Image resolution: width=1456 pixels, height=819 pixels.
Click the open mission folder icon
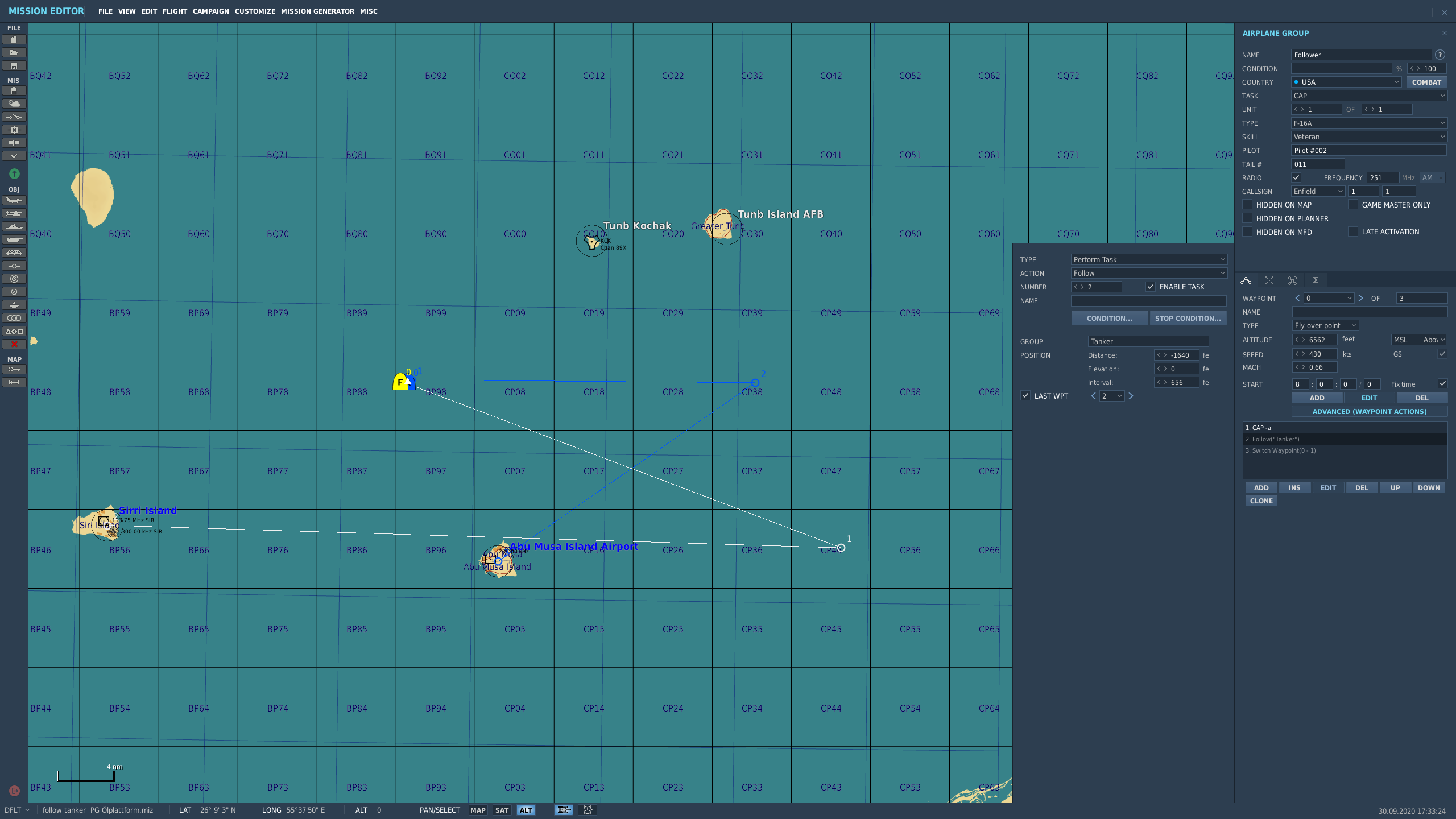(x=14, y=52)
